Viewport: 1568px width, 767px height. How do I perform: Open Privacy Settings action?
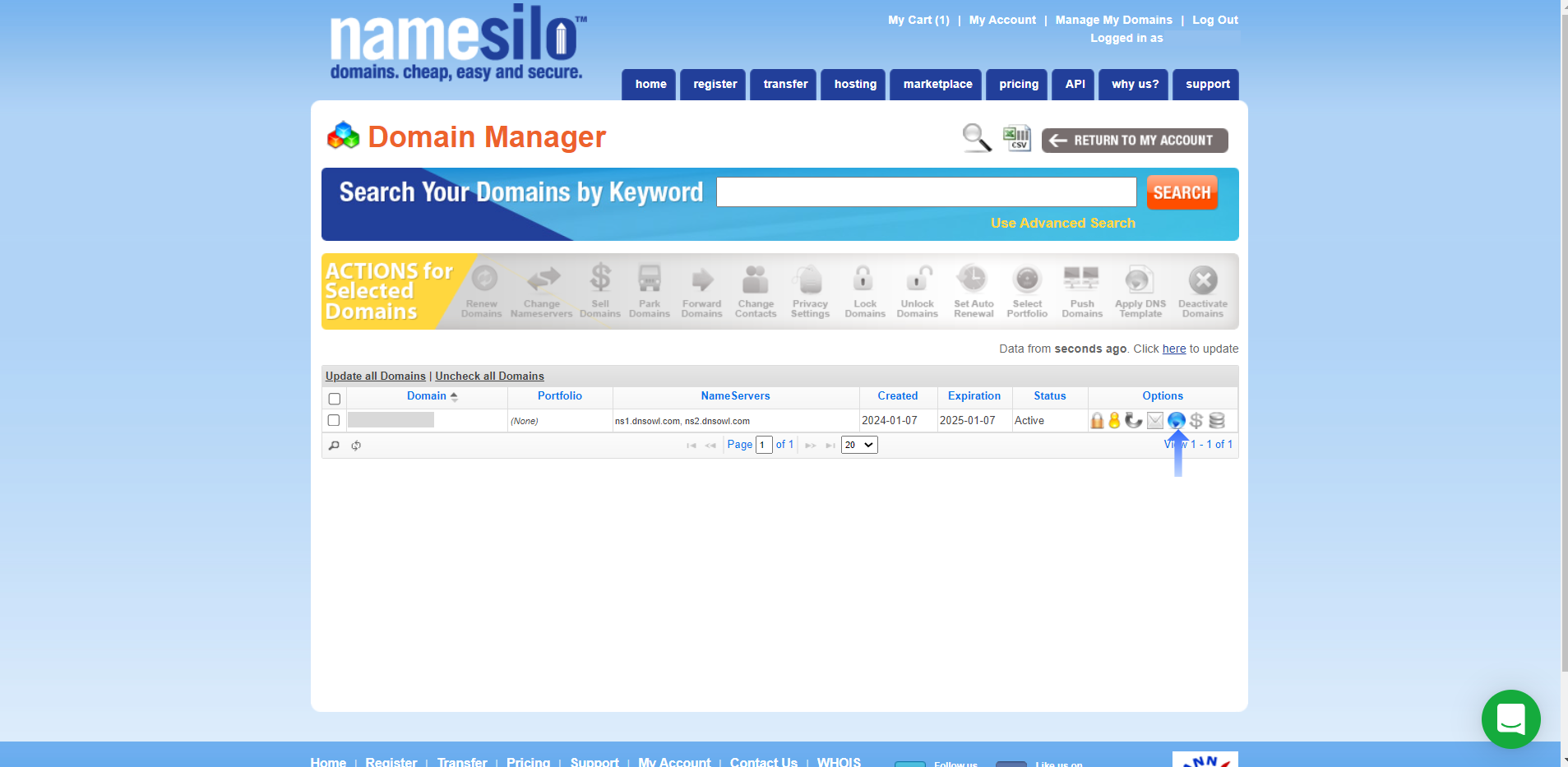(811, 291)
